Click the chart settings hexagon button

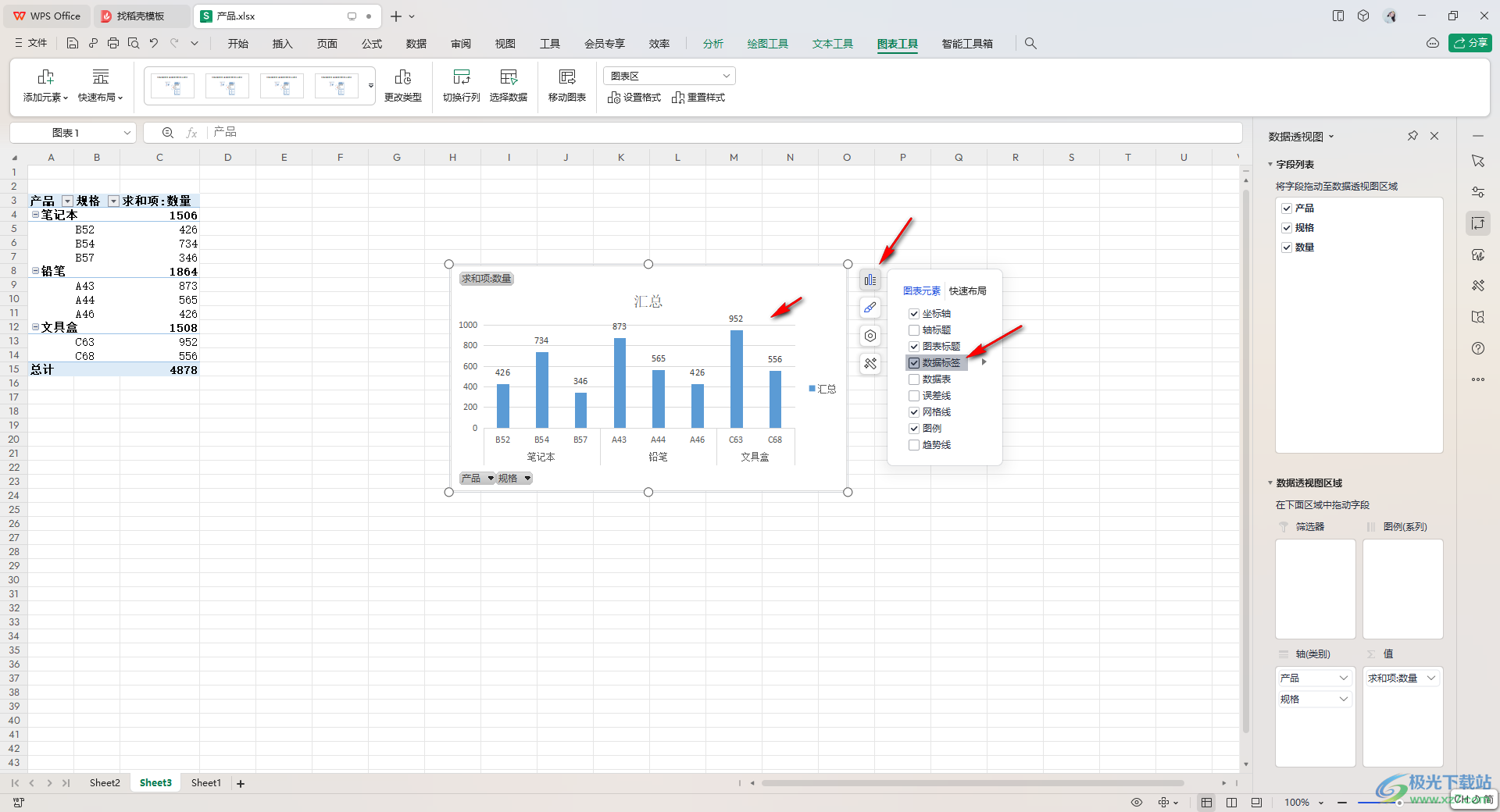[870, 336]
